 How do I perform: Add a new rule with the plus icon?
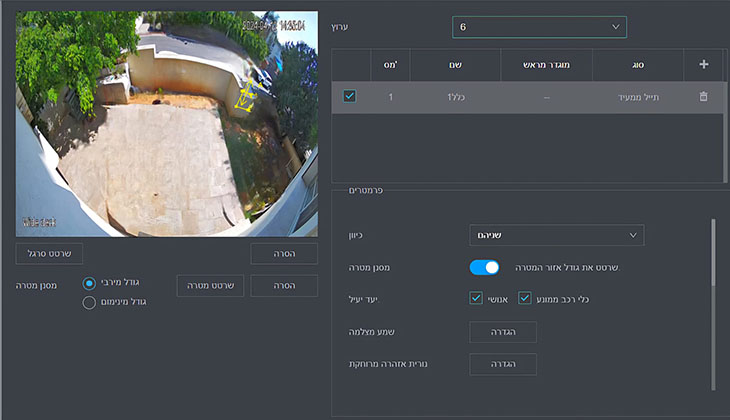coord(703,65)
